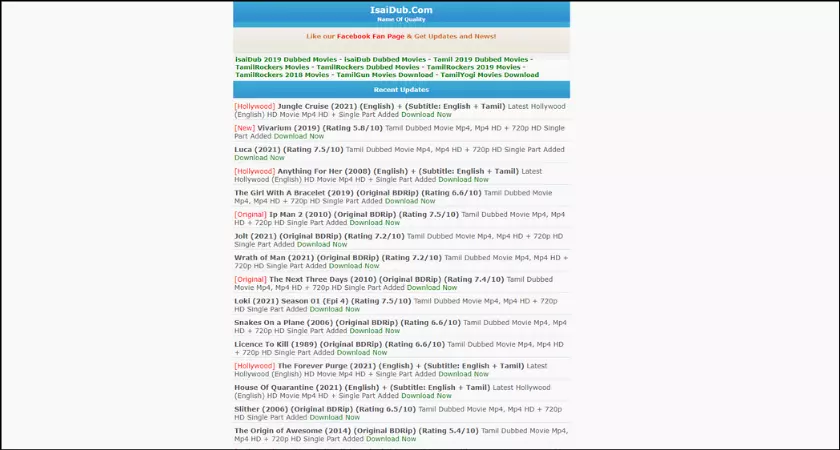The image size is (840, 450).
Task: Open TamilRockers Movies link
Action: pyautogui.click(x=272, y=68)
